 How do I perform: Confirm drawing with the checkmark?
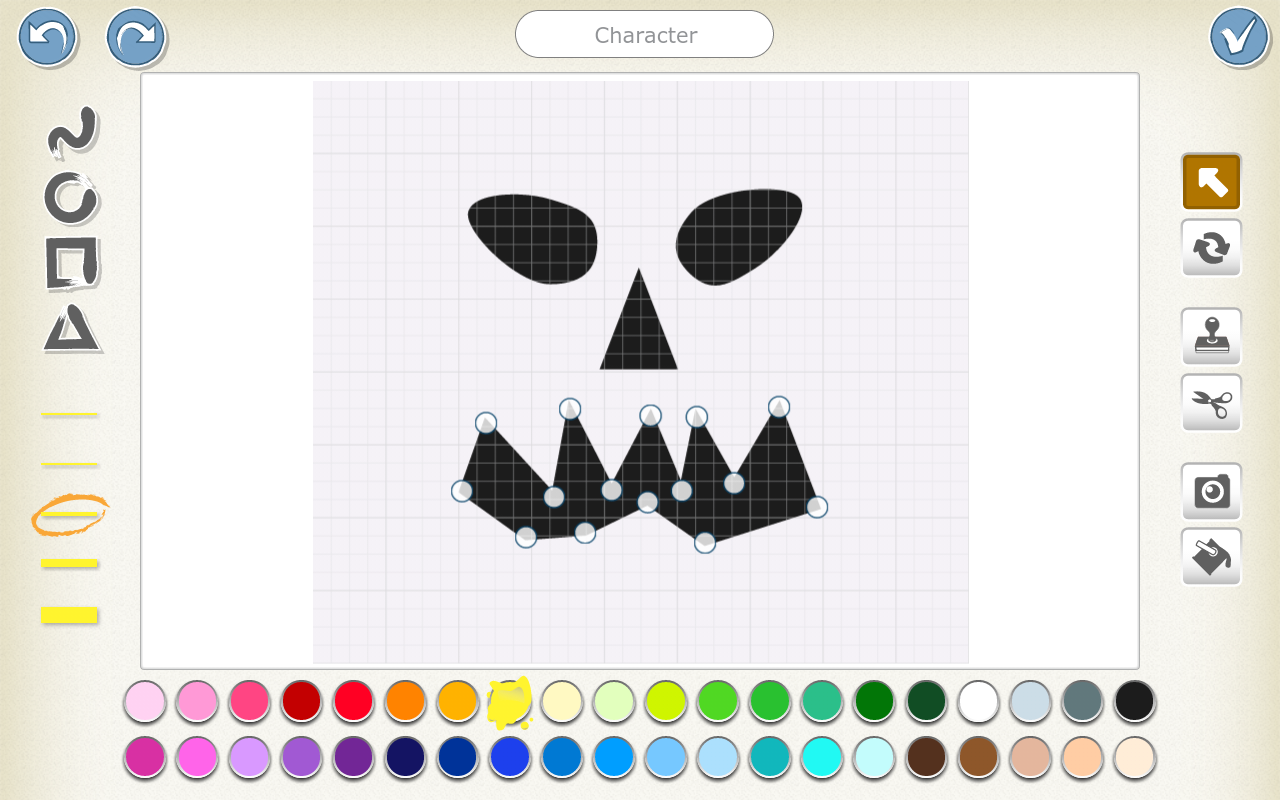click(1237, 37)
